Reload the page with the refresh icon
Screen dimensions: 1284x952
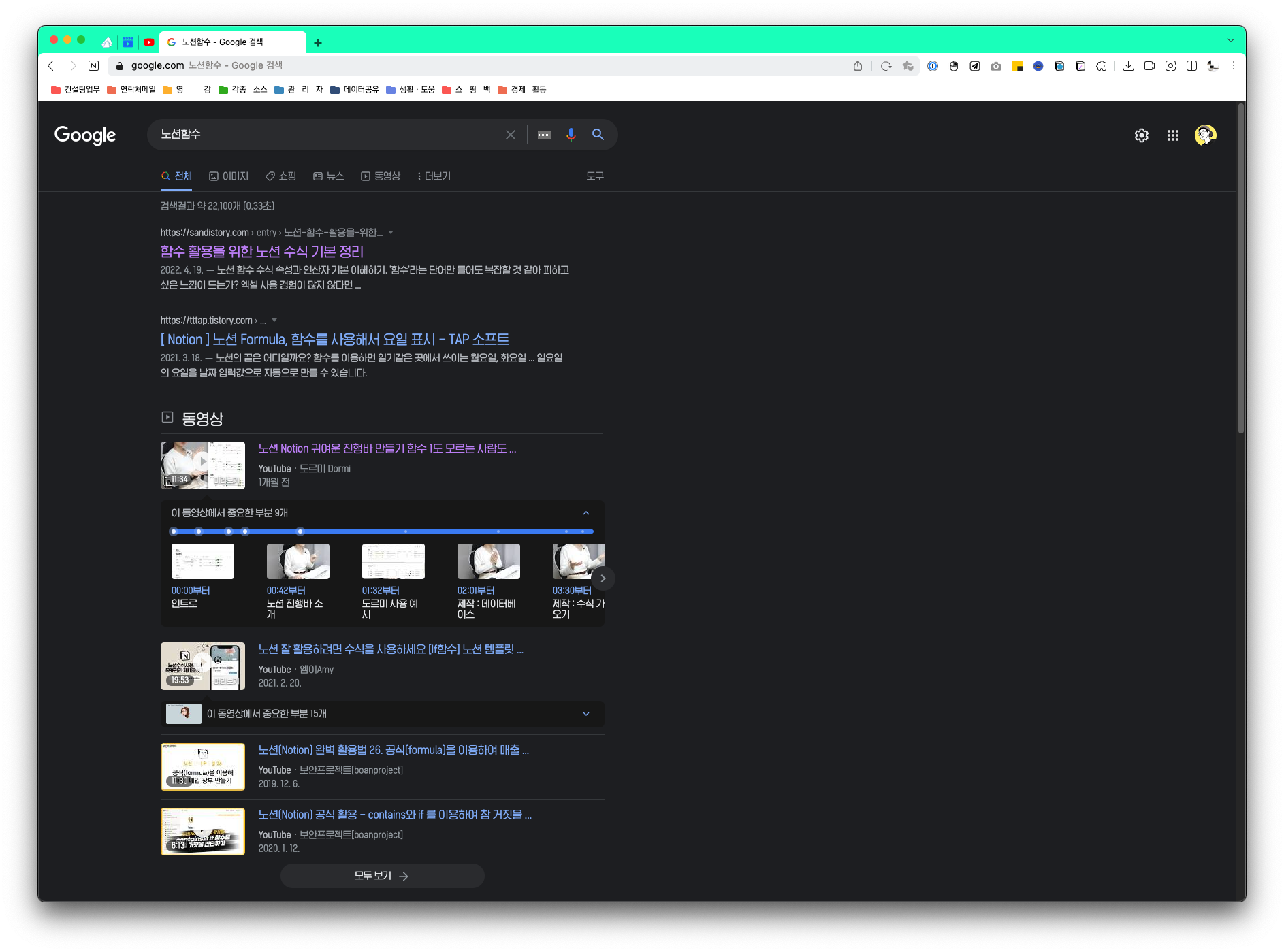[886, 66]
